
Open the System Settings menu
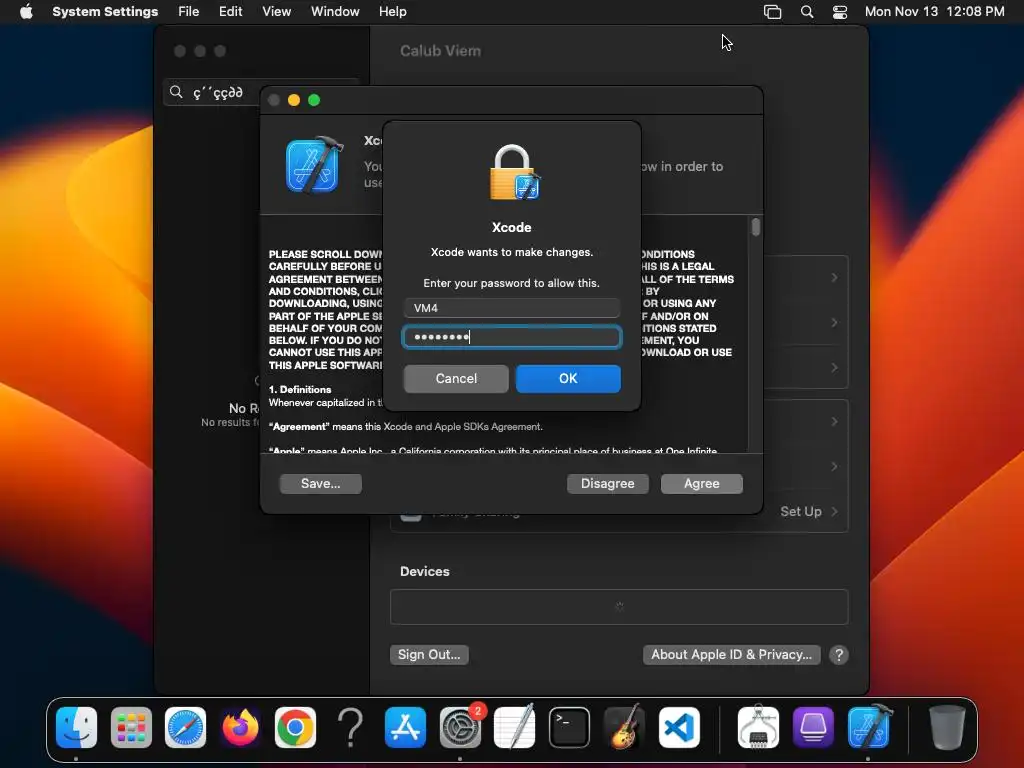click(x=105, y=12)
